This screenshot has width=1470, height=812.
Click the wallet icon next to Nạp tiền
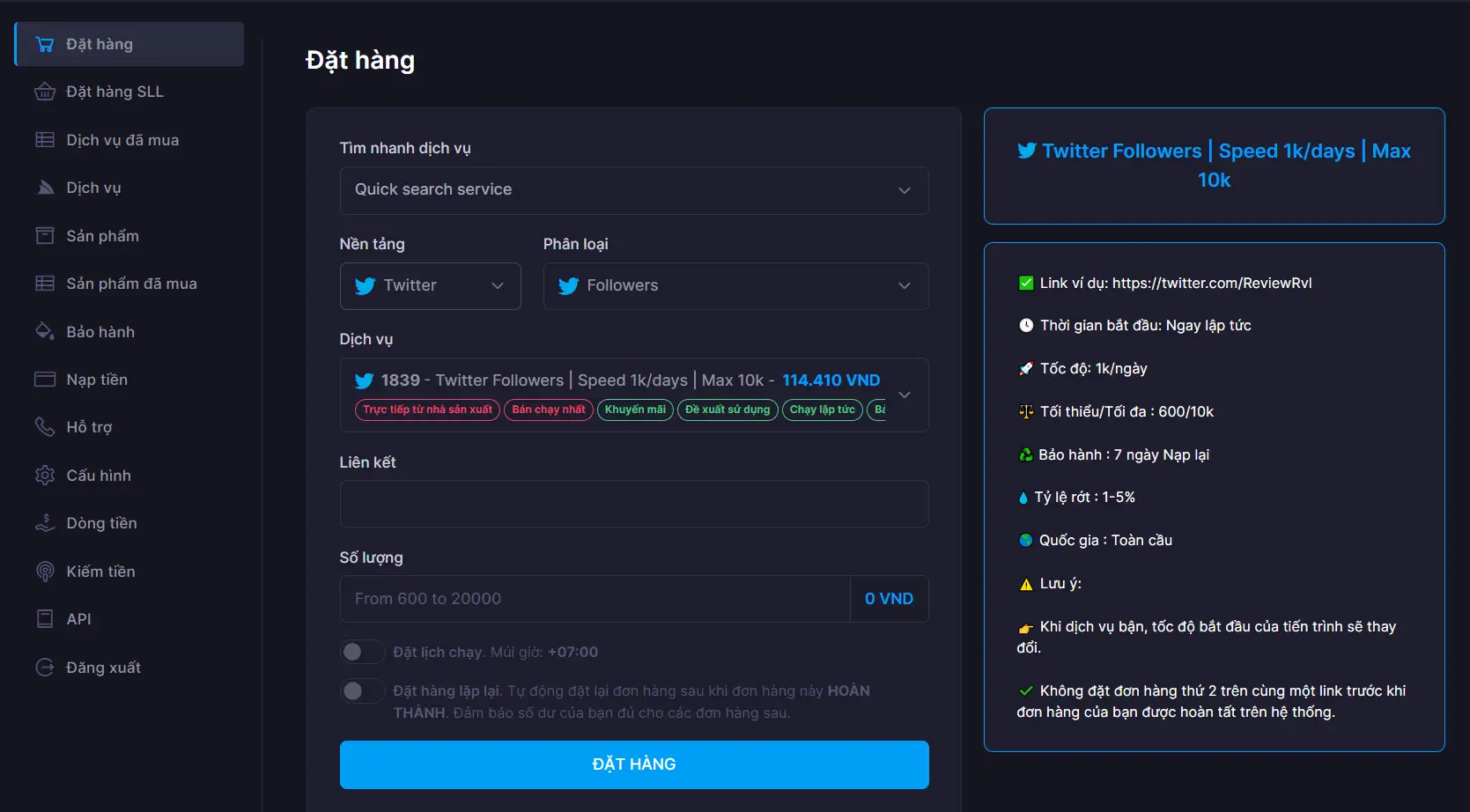[x=44, y=380]
